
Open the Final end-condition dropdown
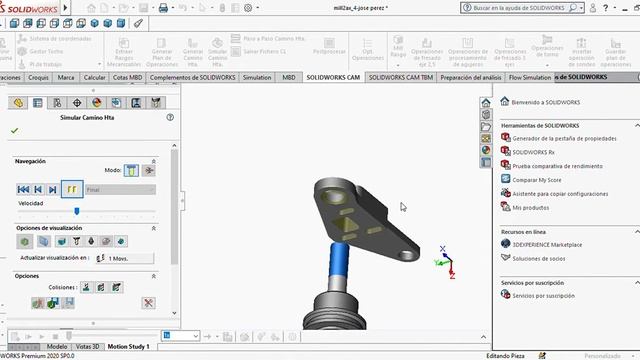coord(120,189)
